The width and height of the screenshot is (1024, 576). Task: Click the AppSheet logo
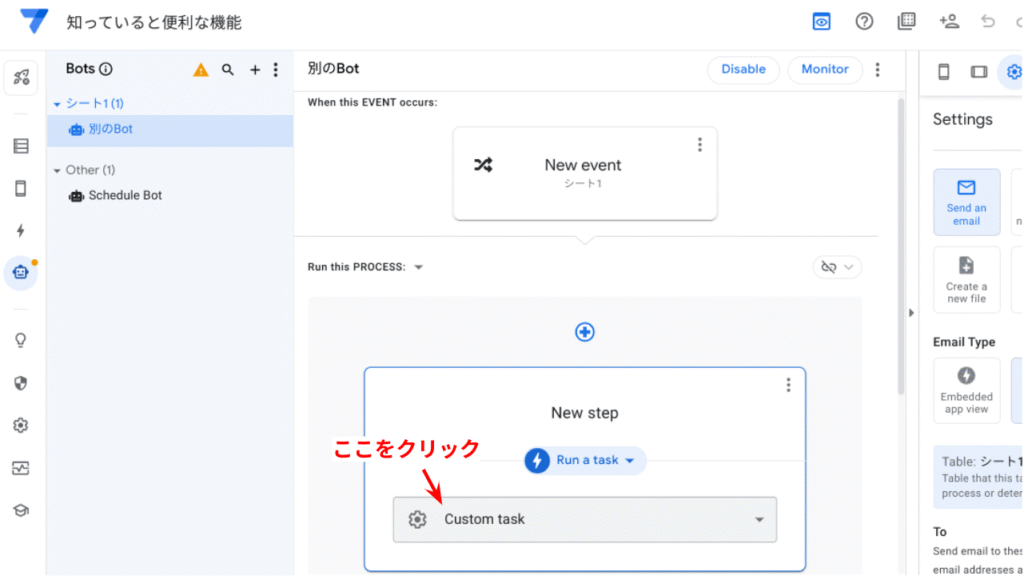[33, 21]
